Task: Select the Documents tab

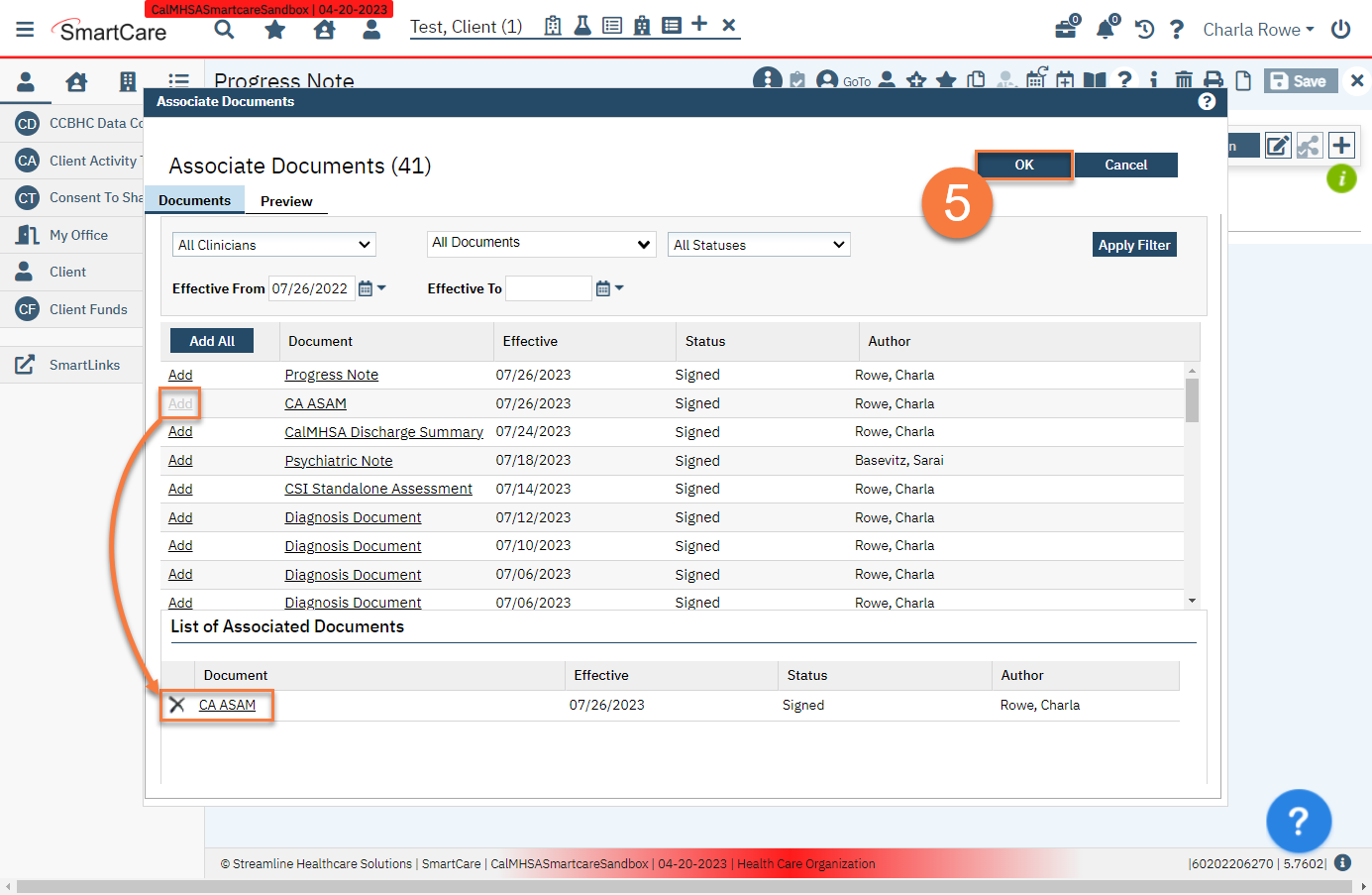Action: pyautogui.click(x=194, y=200)
